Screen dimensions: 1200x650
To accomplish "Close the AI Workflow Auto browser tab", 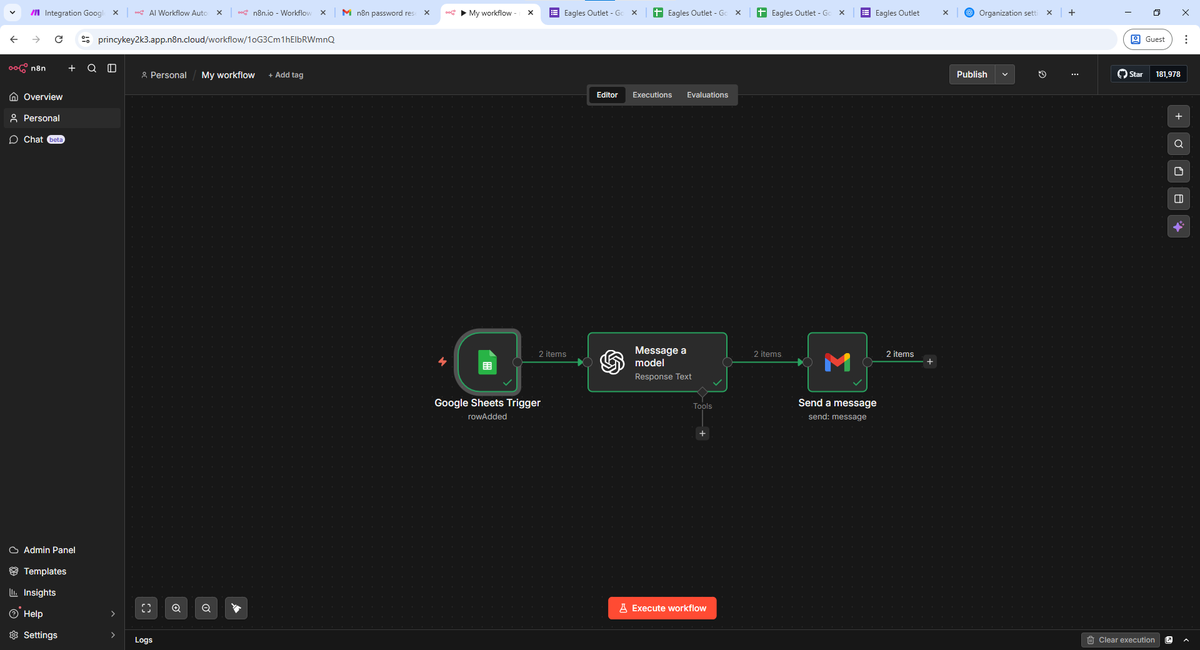I will pos(220,13).
